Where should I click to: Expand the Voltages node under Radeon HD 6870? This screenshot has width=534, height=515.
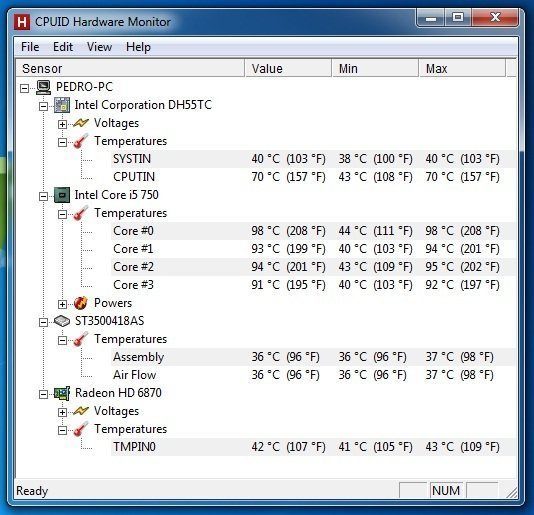62,412
